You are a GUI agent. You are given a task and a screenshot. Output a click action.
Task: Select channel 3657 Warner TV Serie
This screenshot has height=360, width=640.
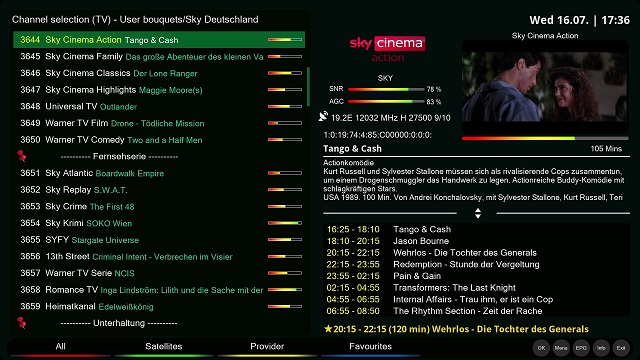[159, 273]
